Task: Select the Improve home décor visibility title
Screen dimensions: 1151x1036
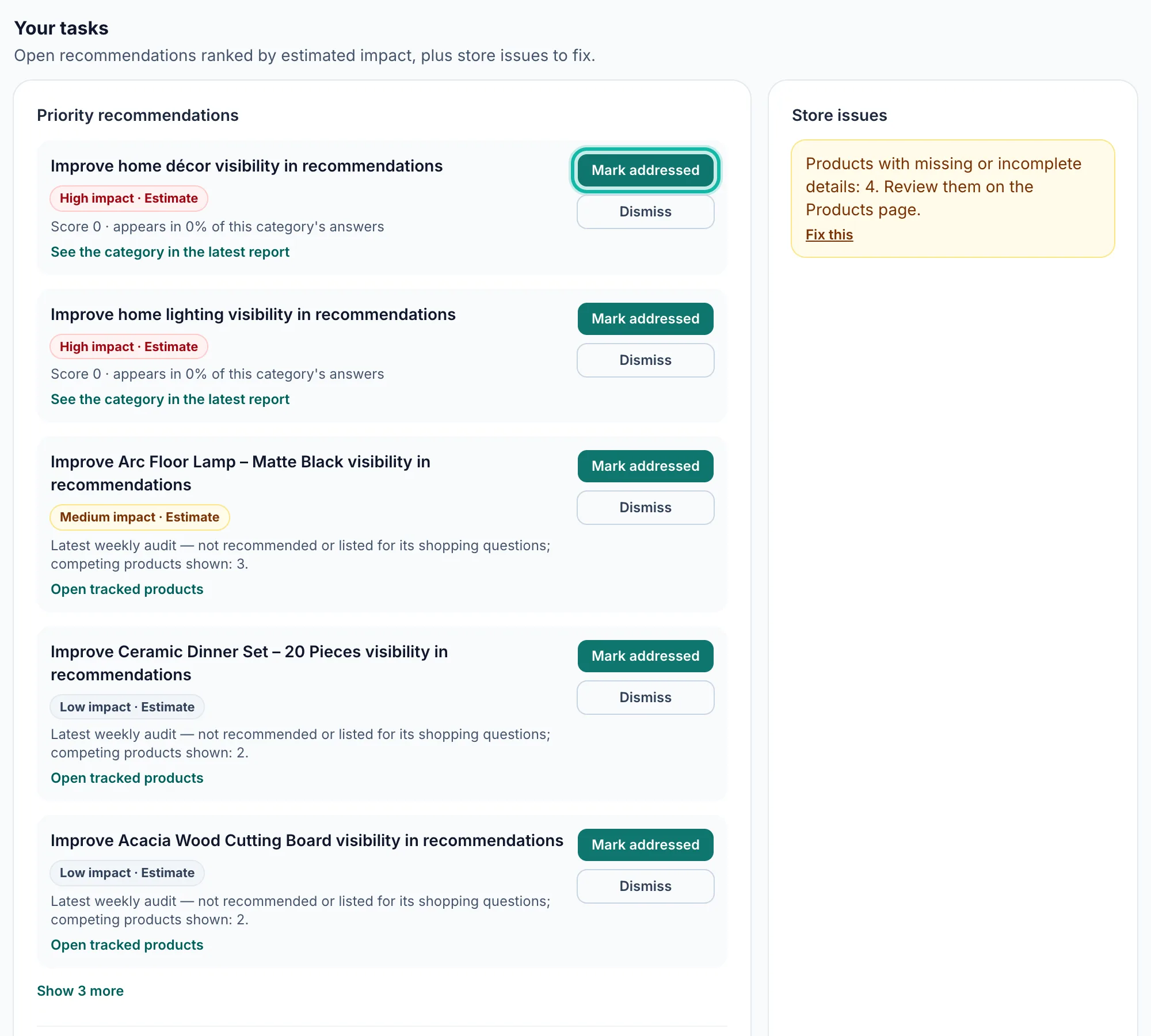Action: 246,166
